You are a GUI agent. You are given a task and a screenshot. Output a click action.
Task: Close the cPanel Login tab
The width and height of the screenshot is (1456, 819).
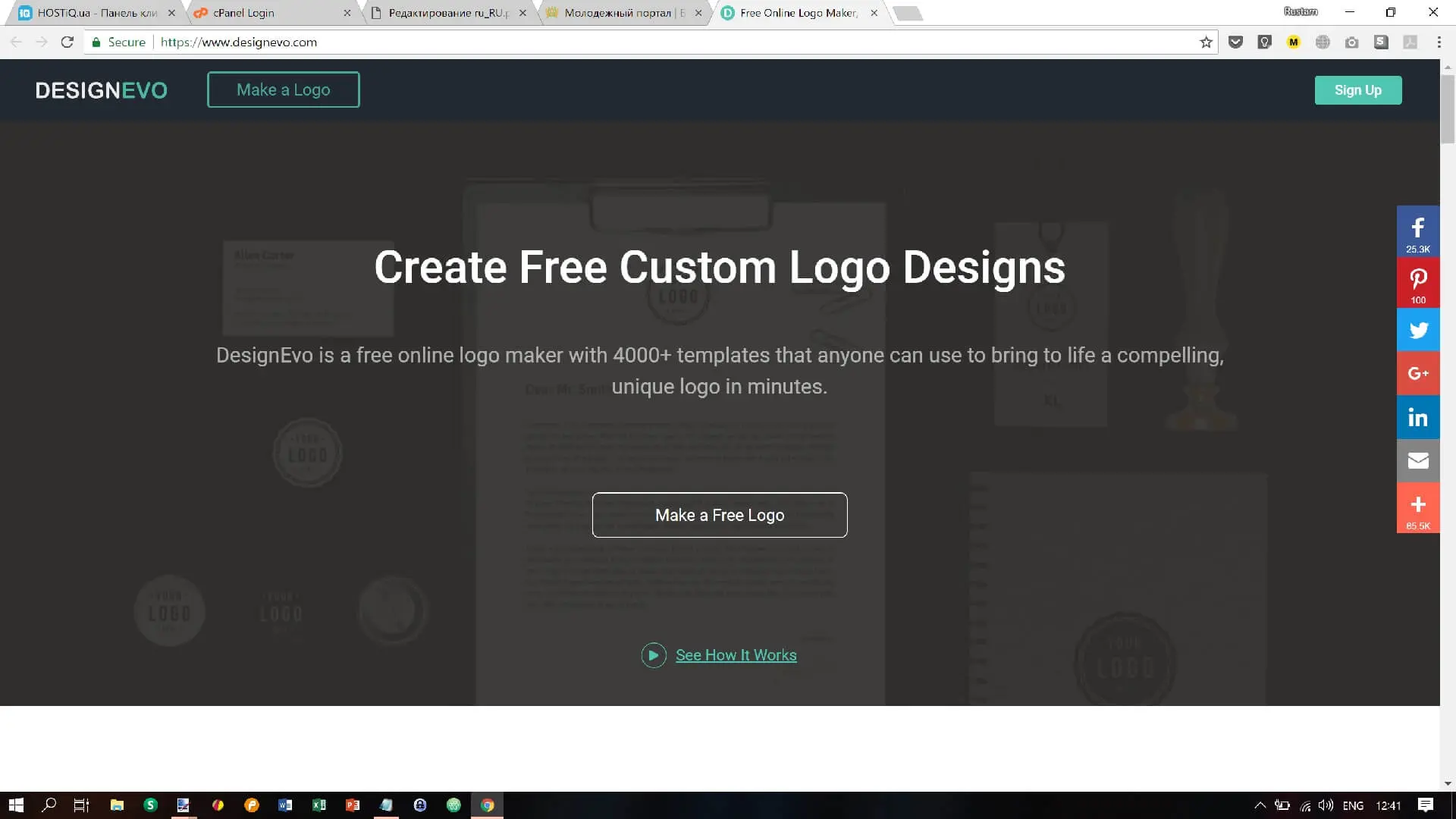click(x=347, y=13)
